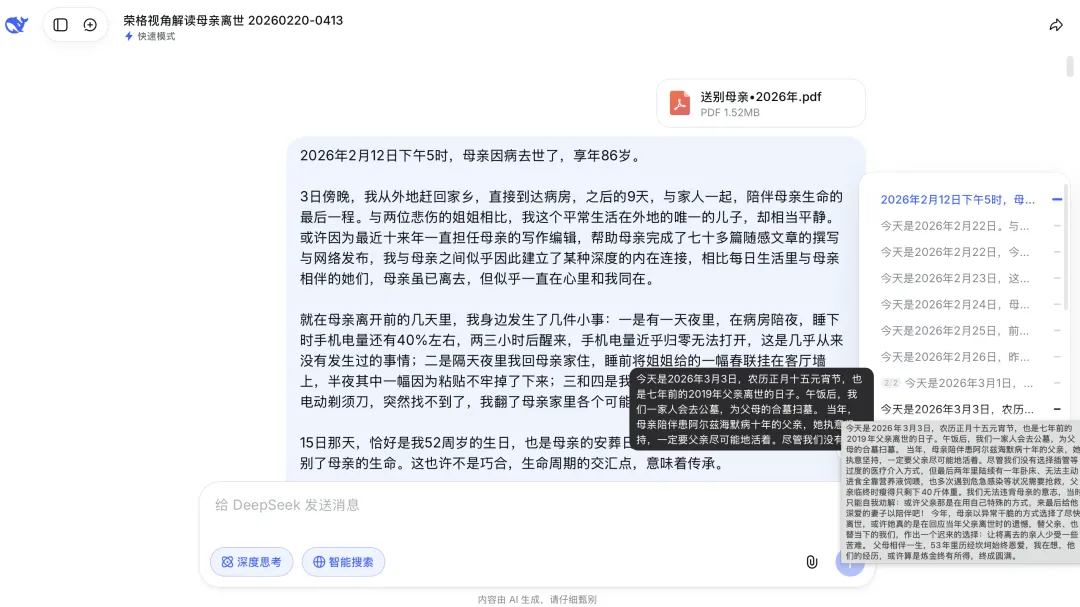
Task: Jump to 今天是2026年2月24日 outline entry
Action: [x=955, y=305]
